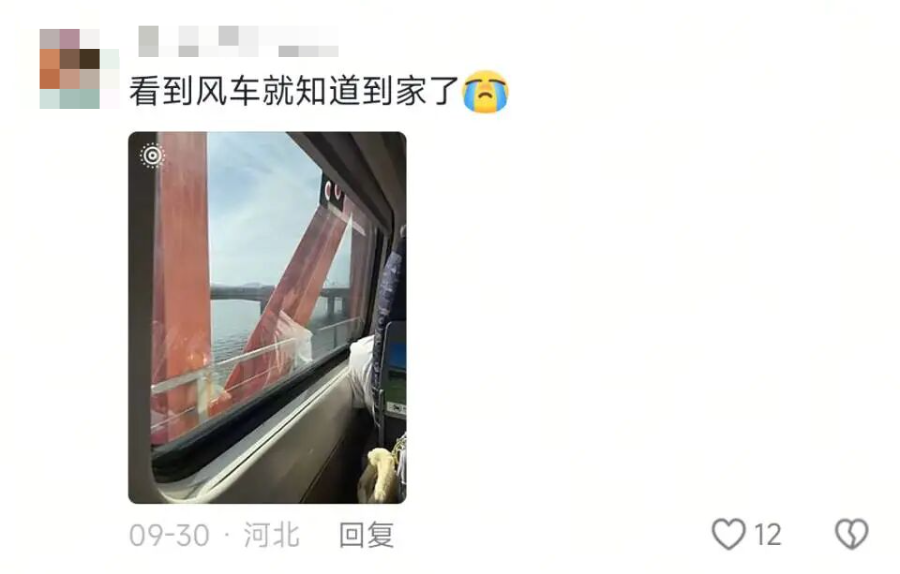The image size is (900, 574).
Task: Click the 09-30 date stamp
Action: (169, 536)
